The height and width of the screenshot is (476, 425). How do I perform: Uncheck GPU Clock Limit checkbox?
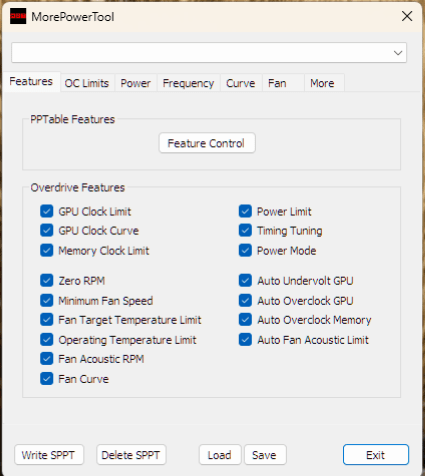tap(47, 211)
